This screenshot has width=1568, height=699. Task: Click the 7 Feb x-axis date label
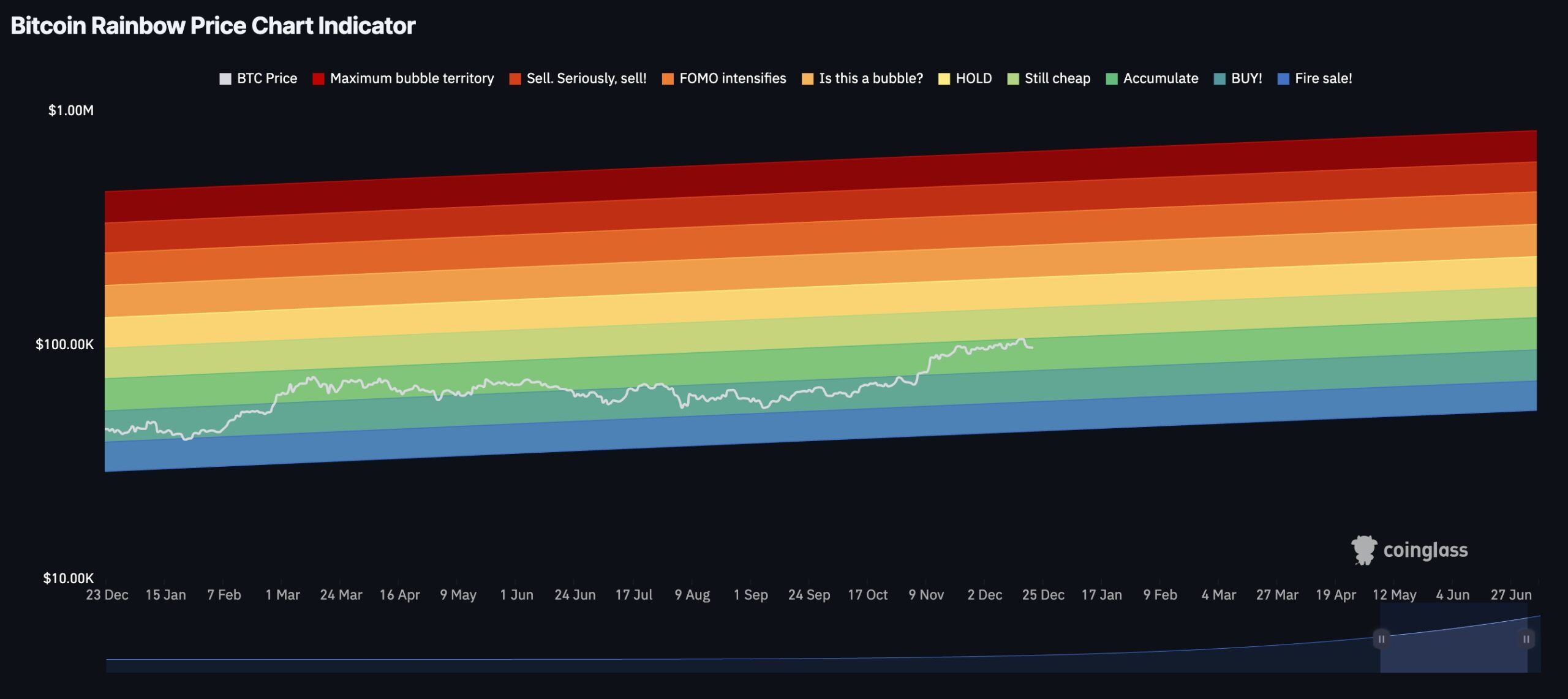click(224, 595)
